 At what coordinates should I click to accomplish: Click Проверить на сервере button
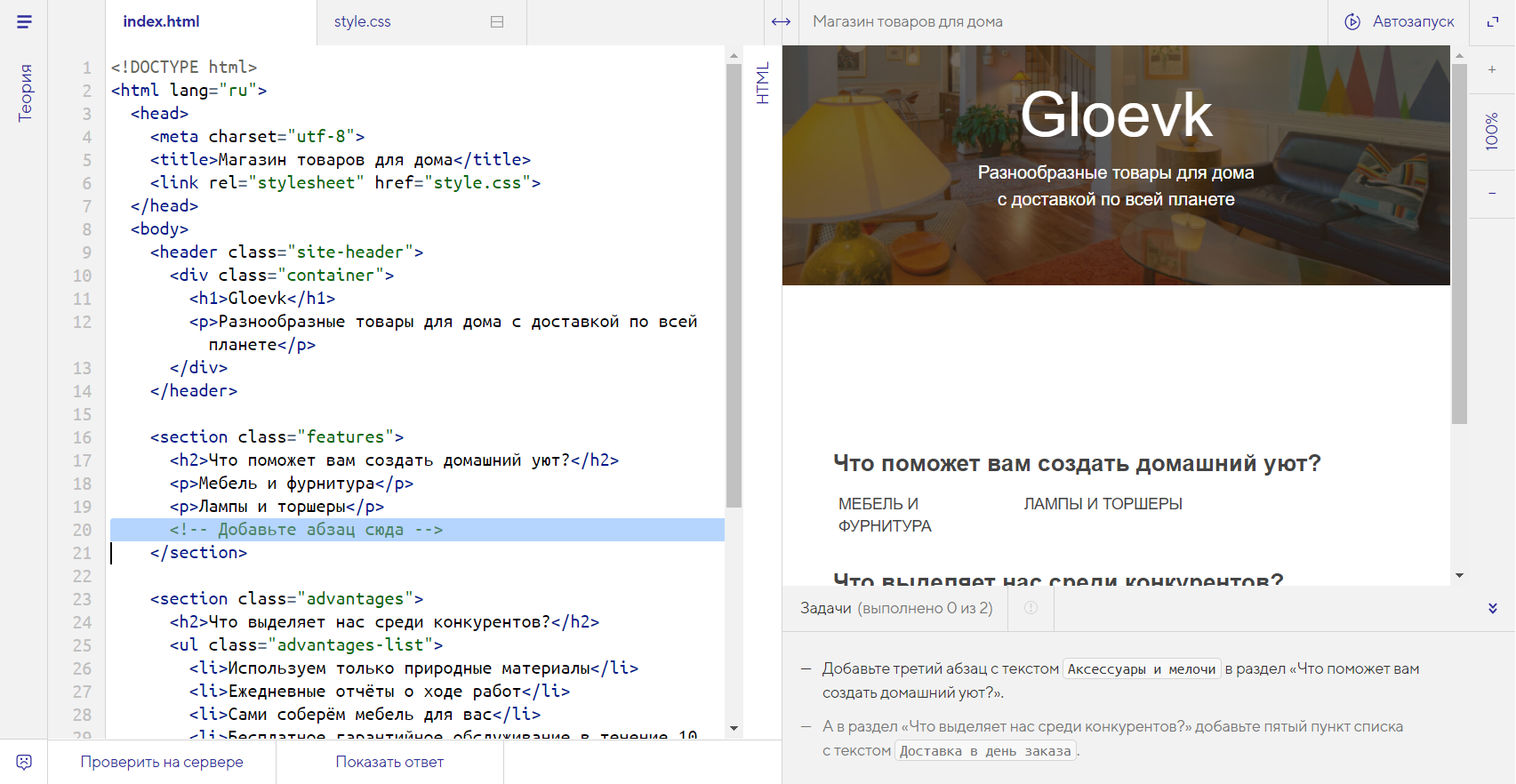click(162, 762)
